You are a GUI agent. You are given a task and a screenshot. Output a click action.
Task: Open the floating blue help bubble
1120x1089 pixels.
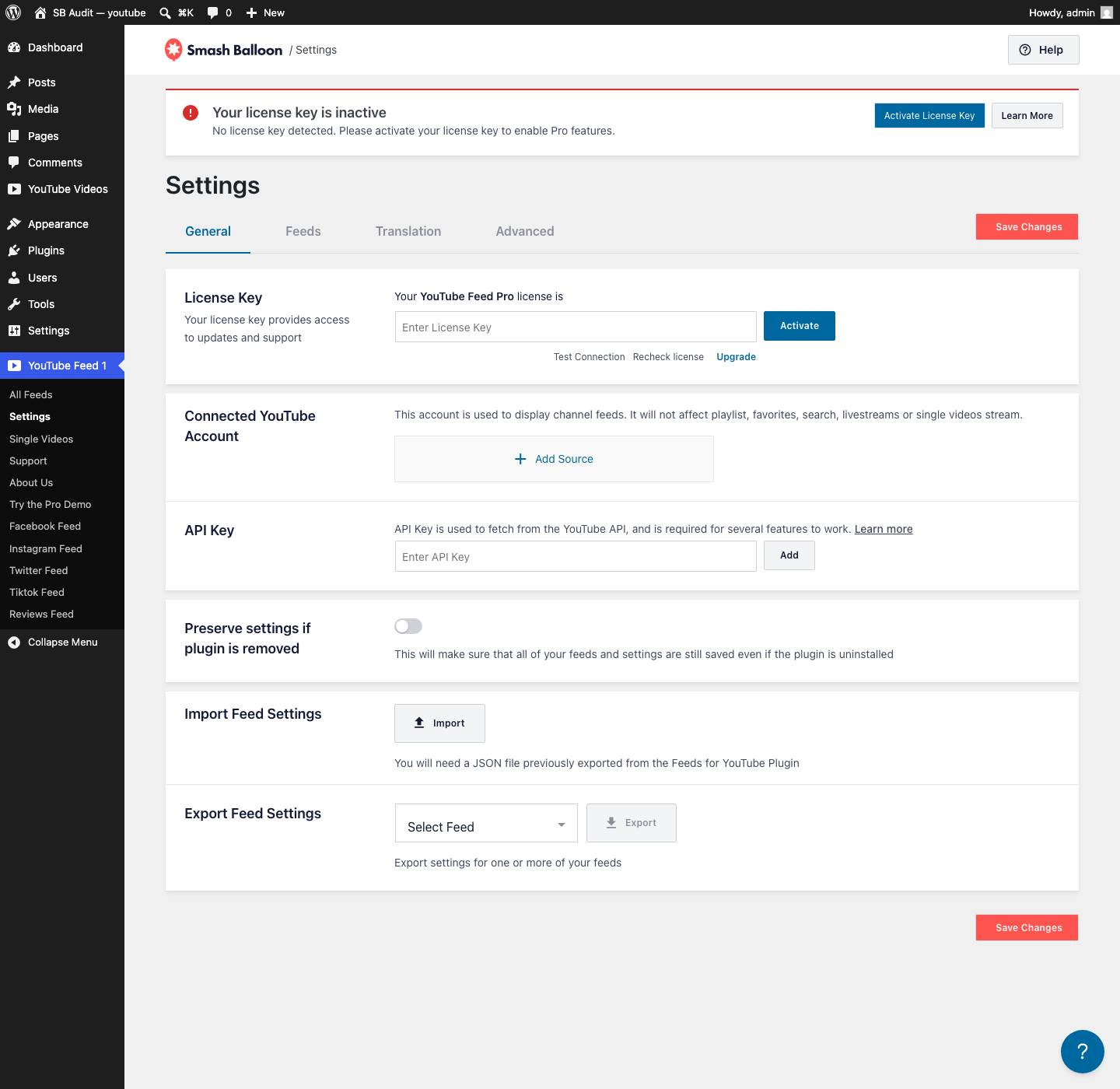point(1083,1052)
